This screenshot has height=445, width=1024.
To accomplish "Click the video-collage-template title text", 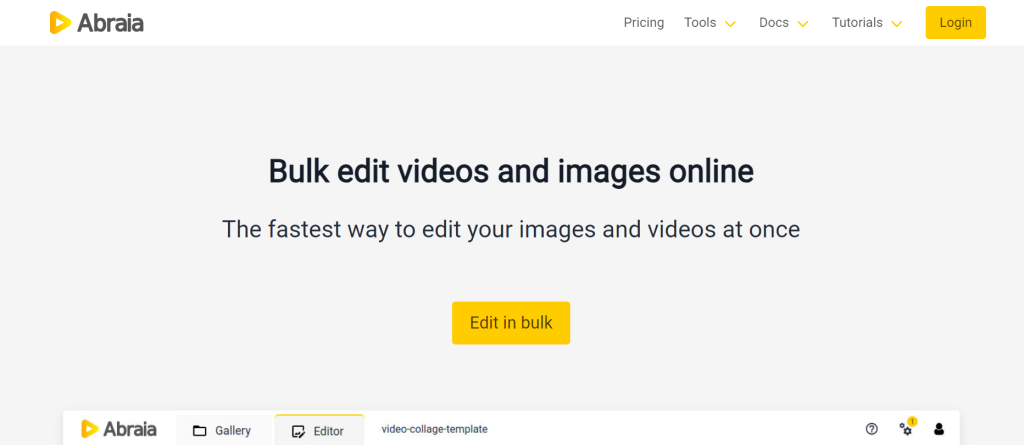I will pos(434,429).
